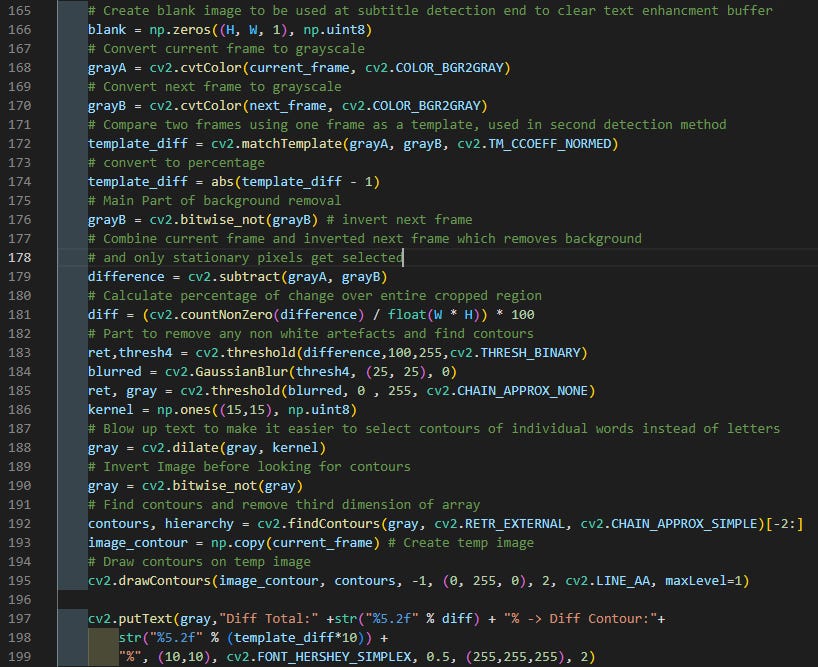This screenshot has width=818, height=667.
Task: Click 'cv2.subtract' call on line 179
Action: 234,276
